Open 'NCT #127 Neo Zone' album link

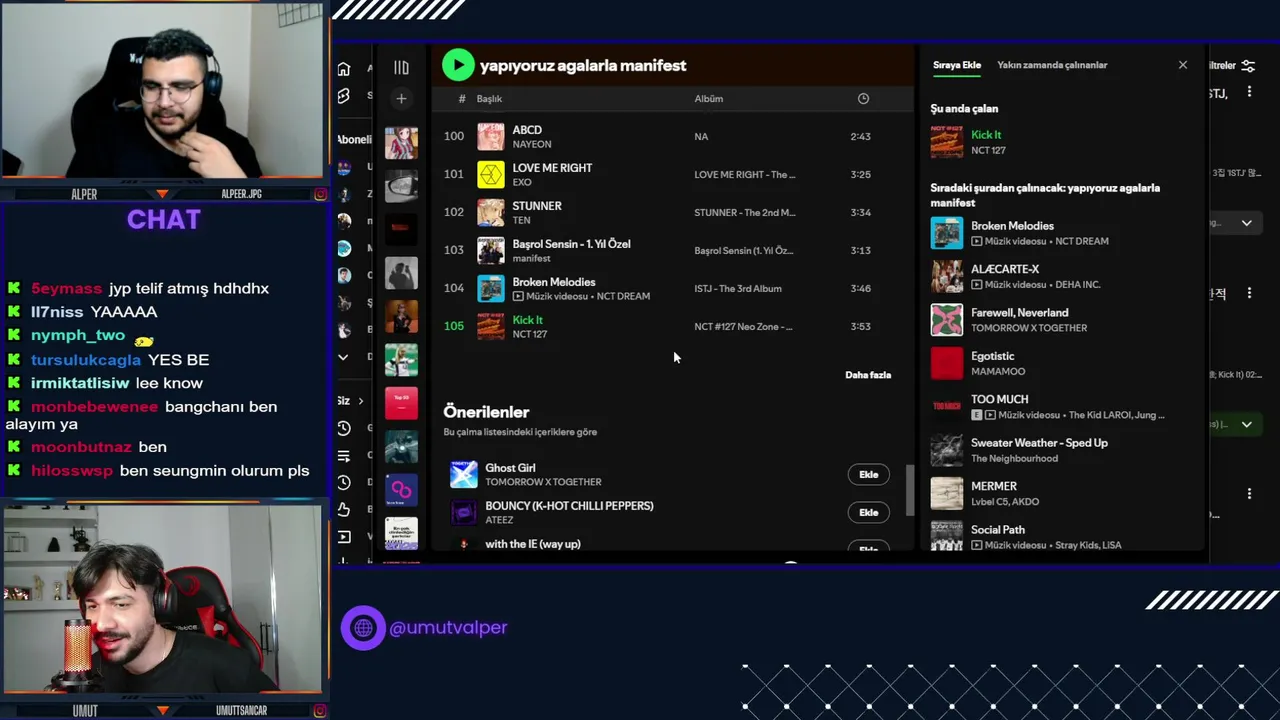[743, 327]
